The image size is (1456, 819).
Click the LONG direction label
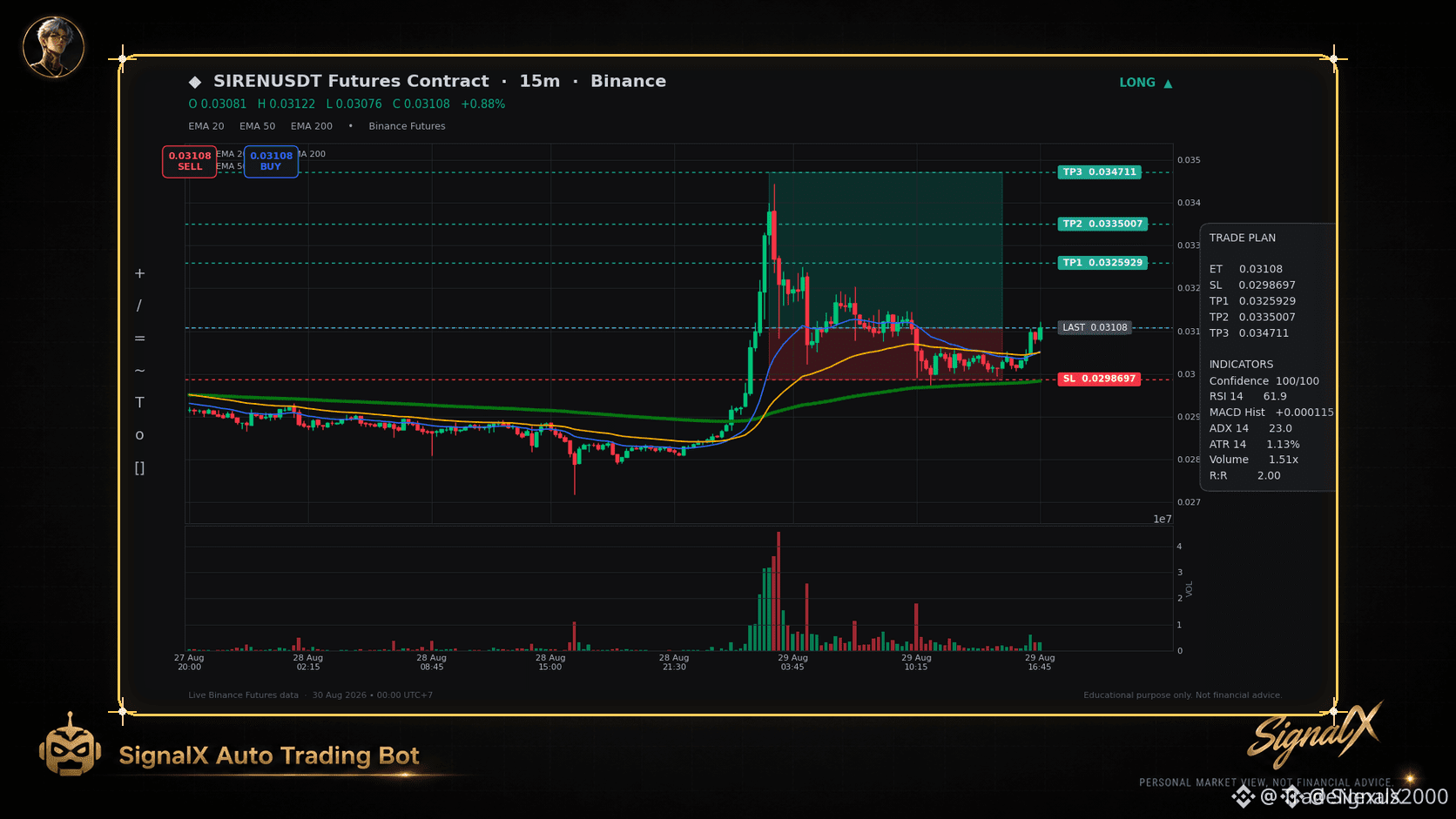[1137, 83]
